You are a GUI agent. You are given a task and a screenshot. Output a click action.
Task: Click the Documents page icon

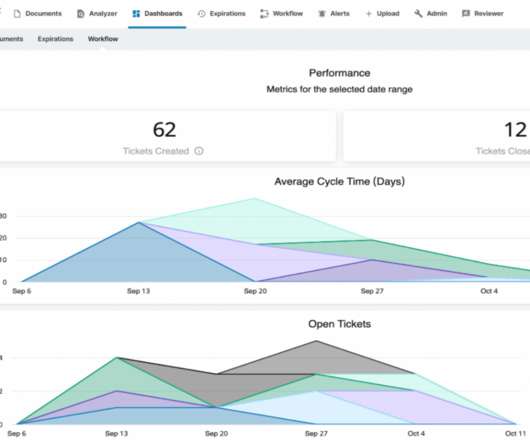click(x=17, y=14)
